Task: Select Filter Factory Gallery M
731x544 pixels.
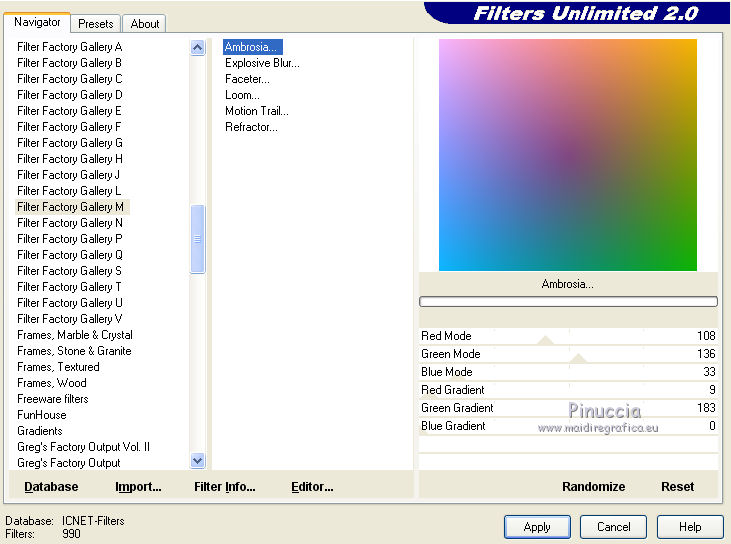Action: click(x=72, y=207)
